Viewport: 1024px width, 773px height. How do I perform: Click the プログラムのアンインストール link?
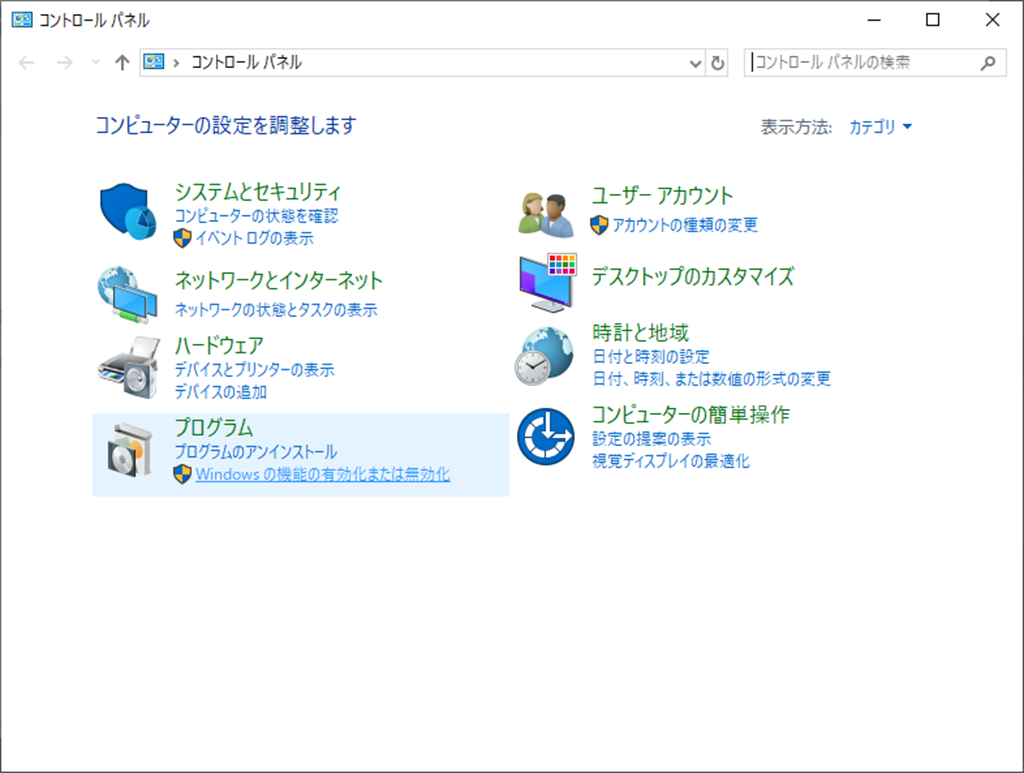pyautogui.click(x=256, y=452)
